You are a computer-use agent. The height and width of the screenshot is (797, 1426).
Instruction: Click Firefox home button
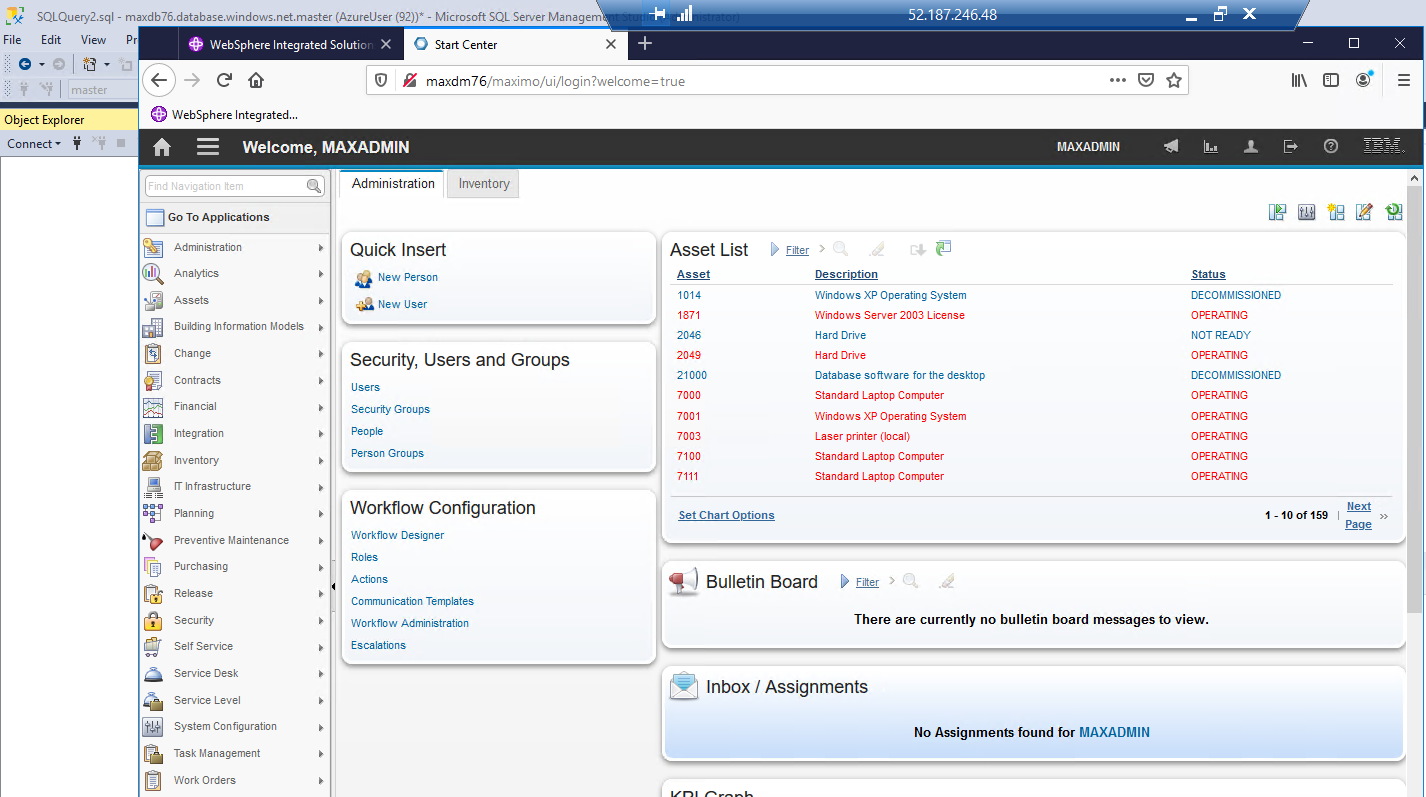tap(256, 81)
